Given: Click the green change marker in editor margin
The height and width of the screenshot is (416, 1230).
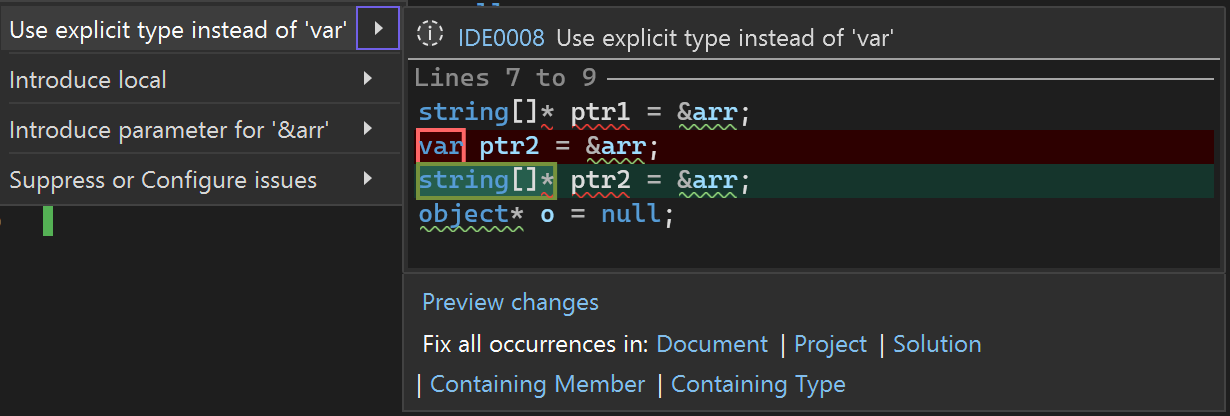Looking at the screenshot, I should (x=48, y=220).
